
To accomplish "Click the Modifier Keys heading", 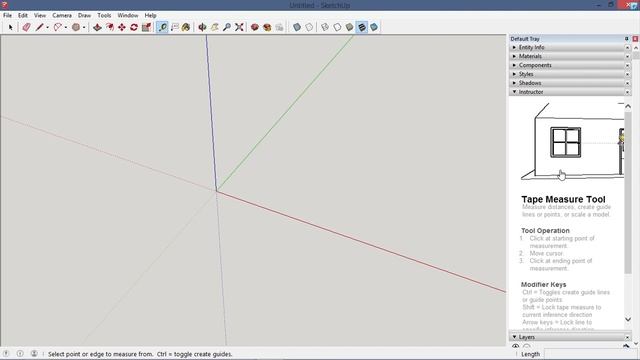I will pyautogui.click(x=544, y=284).
